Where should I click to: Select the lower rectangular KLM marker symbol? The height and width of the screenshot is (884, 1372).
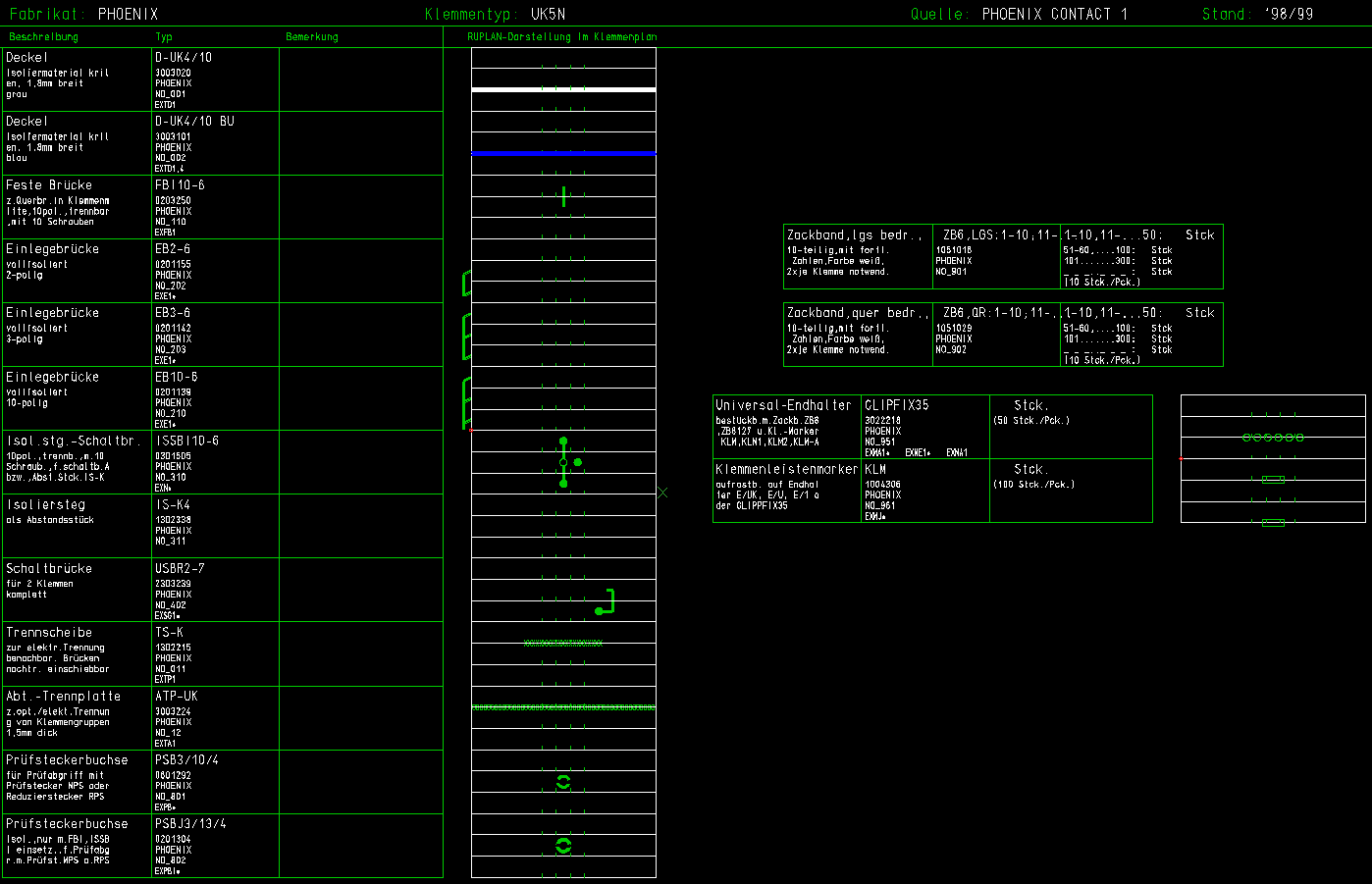(x=1273, y=523)
